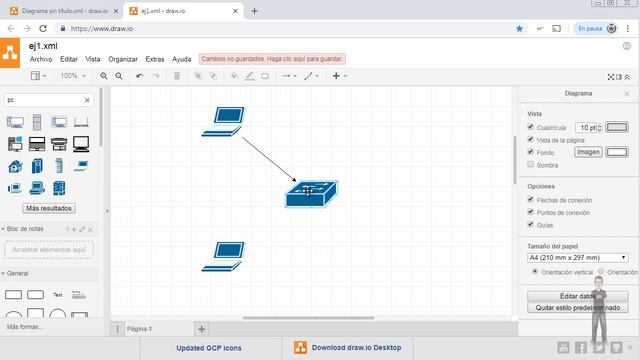
Task: Click the bookmark star in address bar
Action: click(519, 29)
